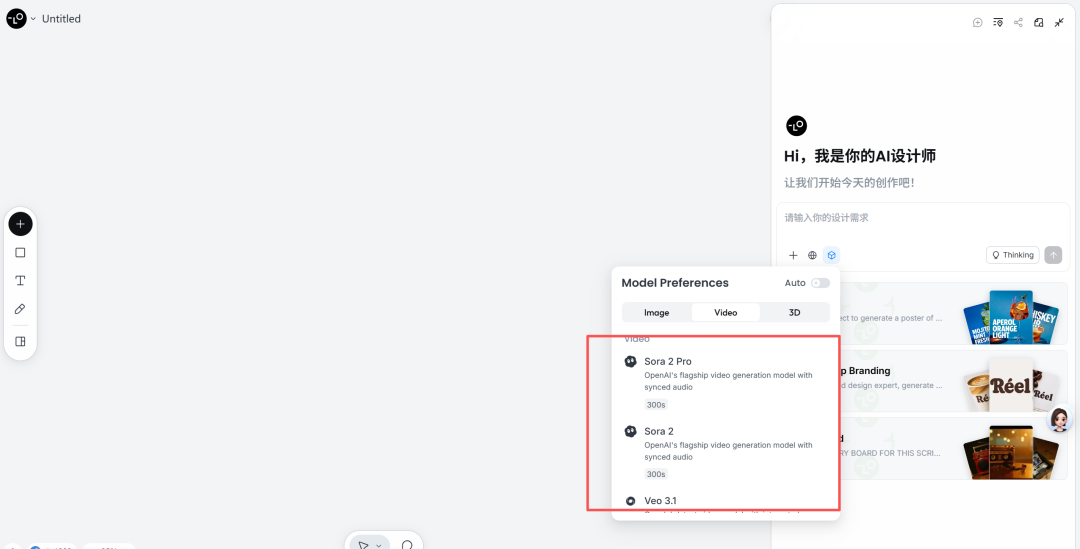1080x549 pixels.
Task: Open the logo menu dropdown arrow
Action: point(33,19)
